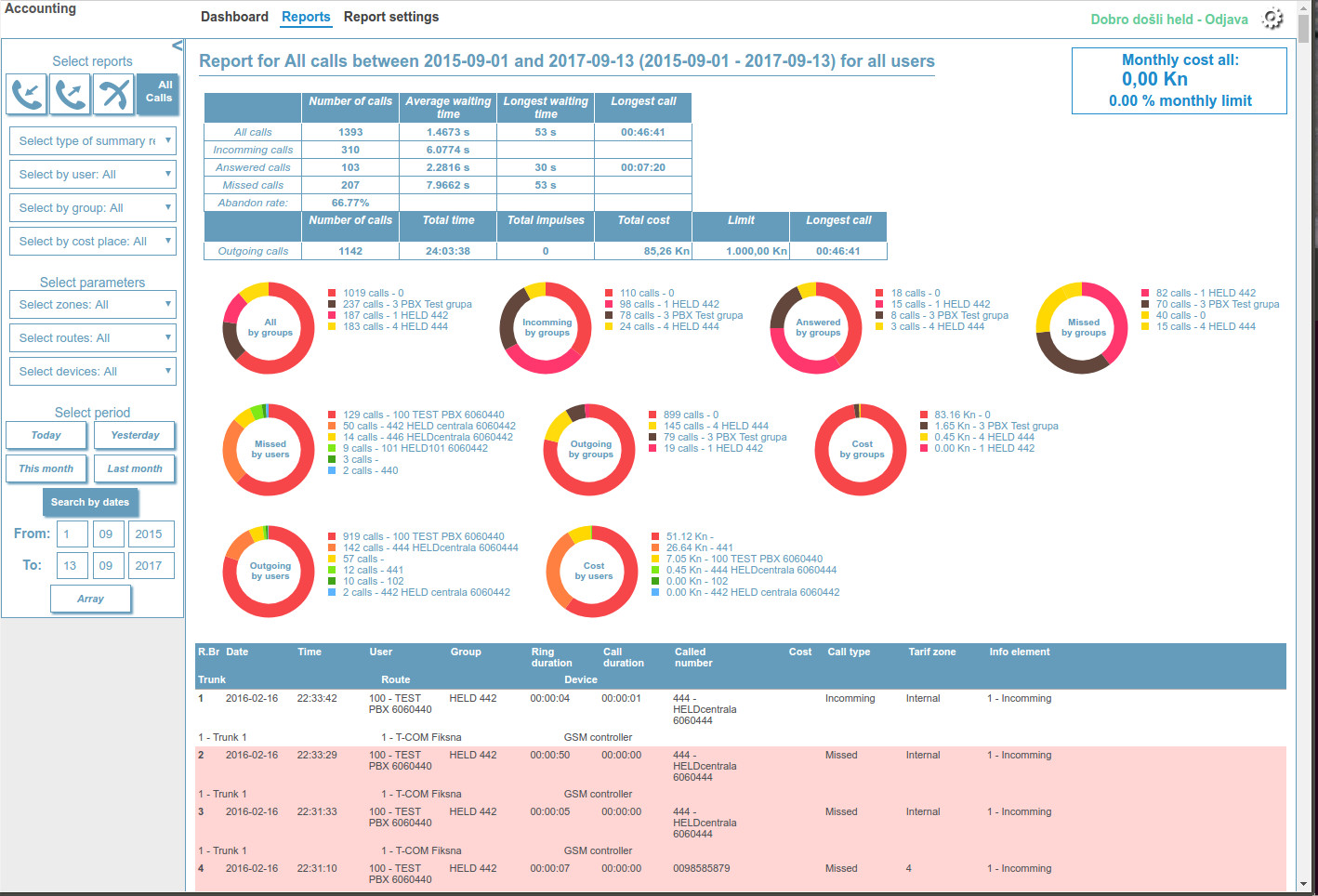
Task: Click the 'Cost by users' donut chart
Action: pyautogui.click(x=593, y=572)
